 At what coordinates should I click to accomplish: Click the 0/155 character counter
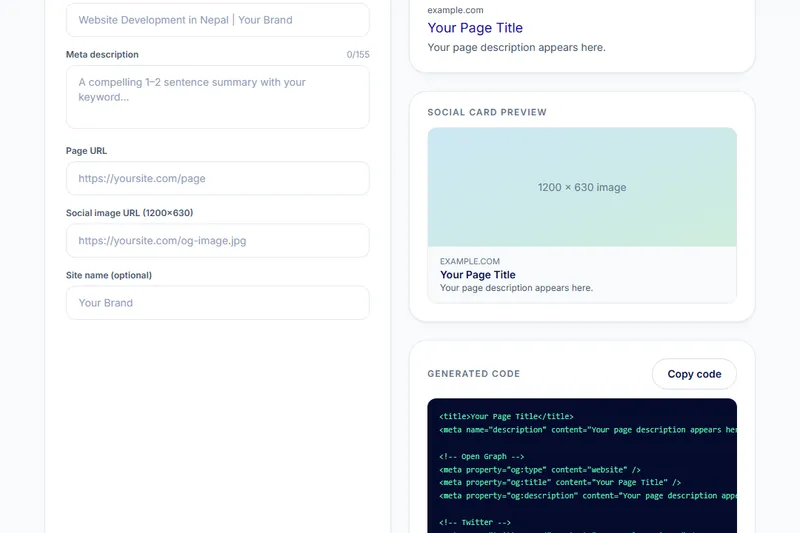358,55
